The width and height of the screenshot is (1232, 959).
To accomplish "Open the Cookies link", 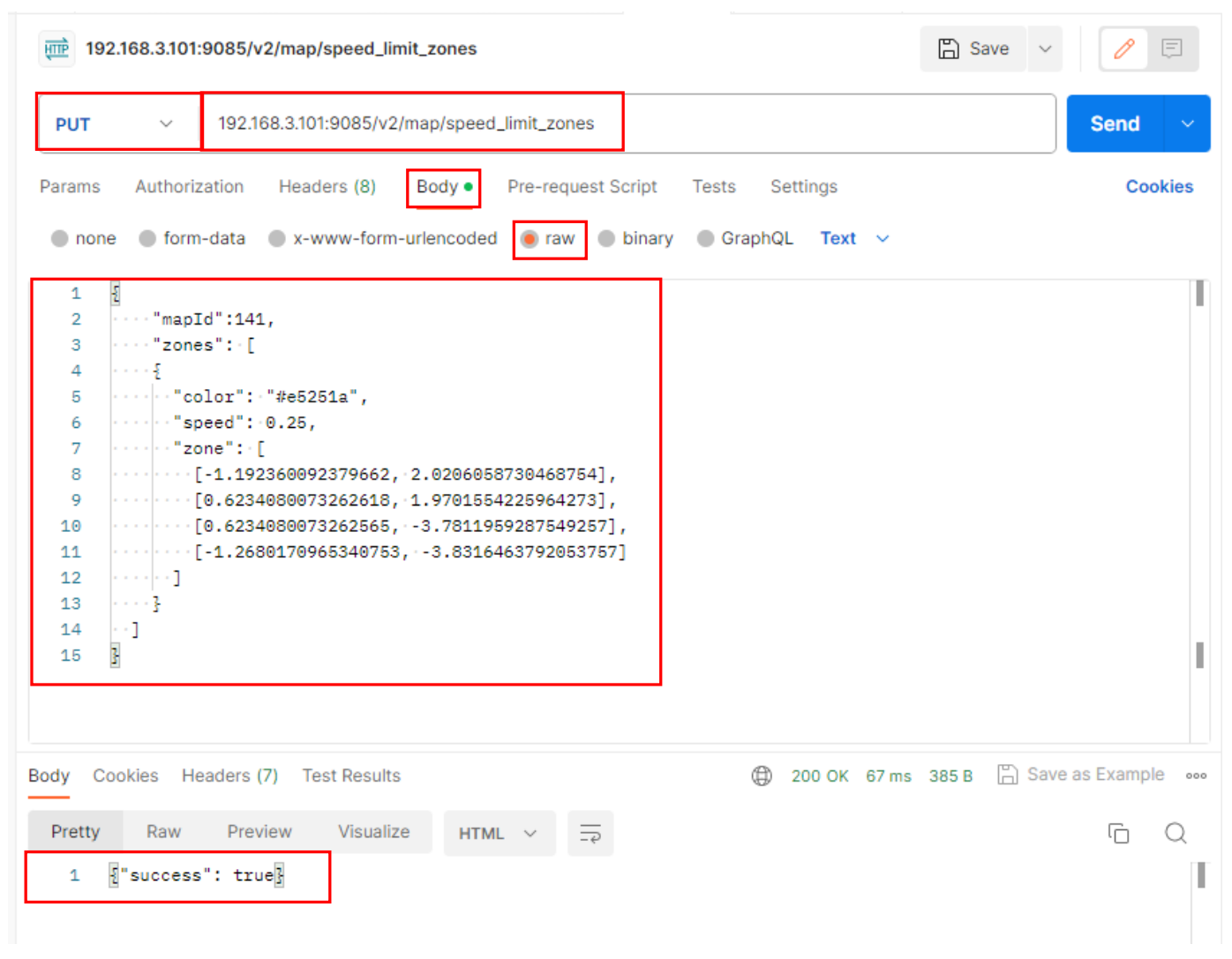I will [1159, 187].
